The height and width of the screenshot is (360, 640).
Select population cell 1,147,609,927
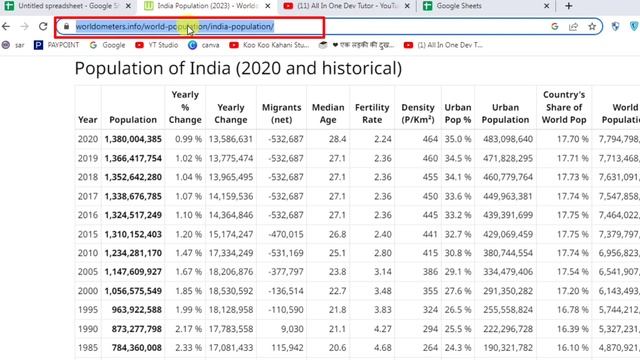coord(133,272)
